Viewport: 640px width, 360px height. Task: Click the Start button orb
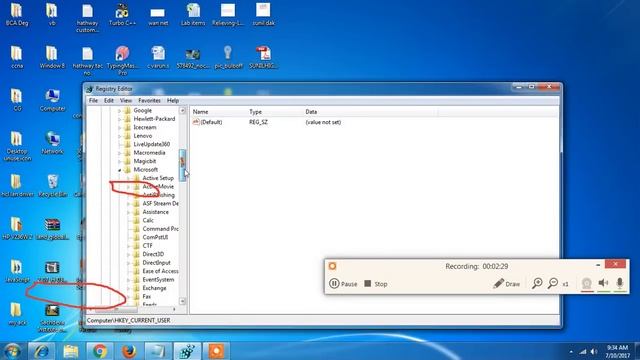[x=12, y=351]
